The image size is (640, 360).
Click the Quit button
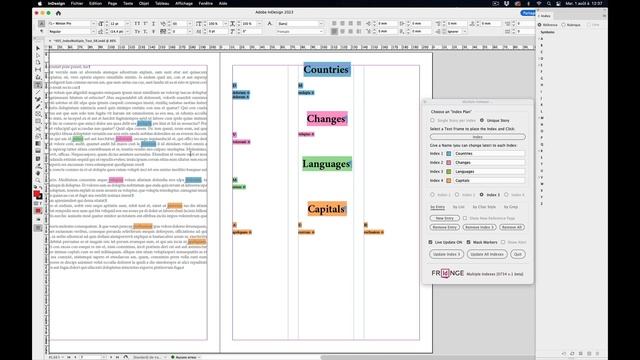pyautogui.click(x=518, y=254)
